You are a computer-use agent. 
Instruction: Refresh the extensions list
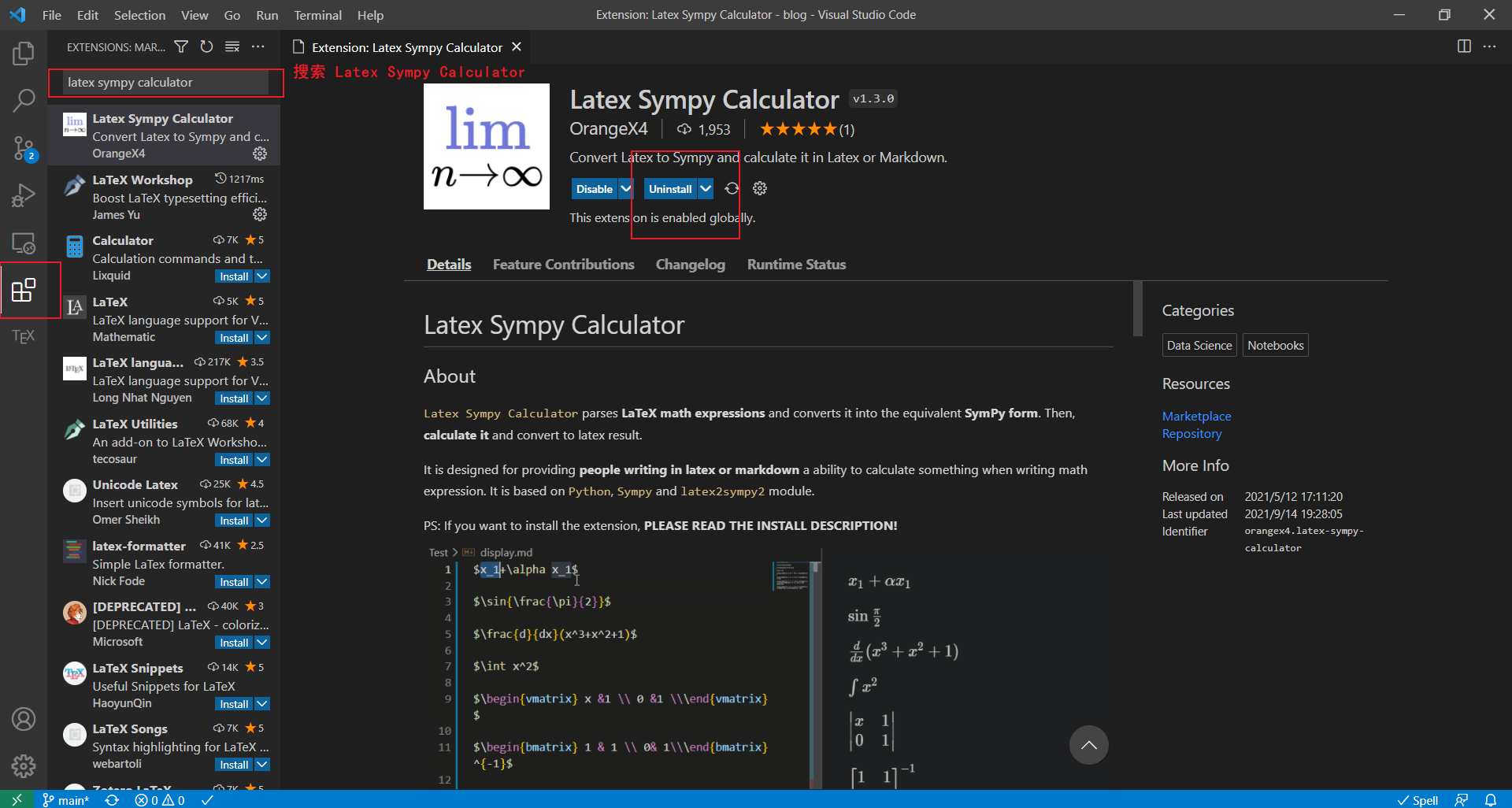[206, 46]
